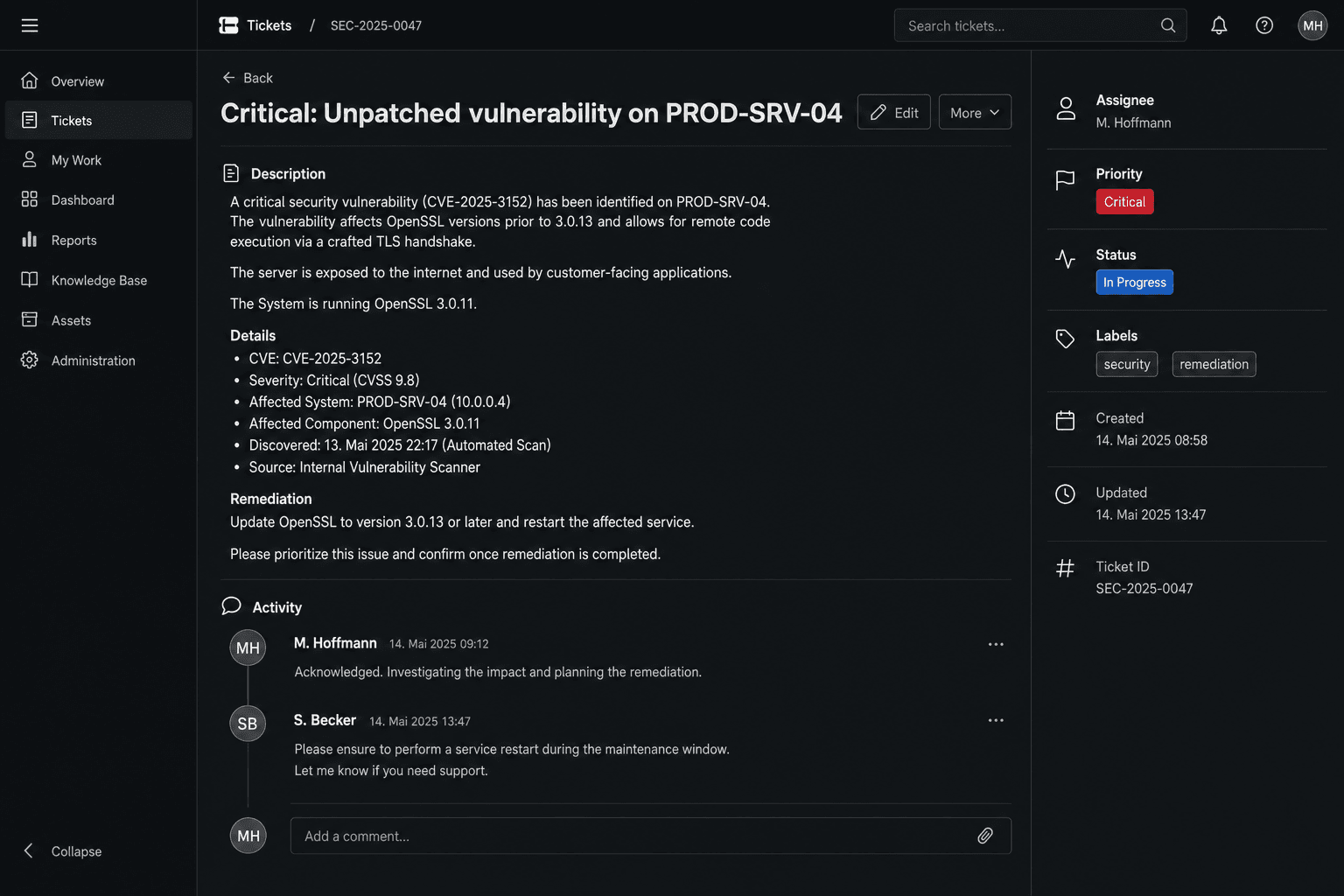Viewport: 1344px width, 896px height.
Task: Click the Knowledge Base book icon
Action: (30, 279)
